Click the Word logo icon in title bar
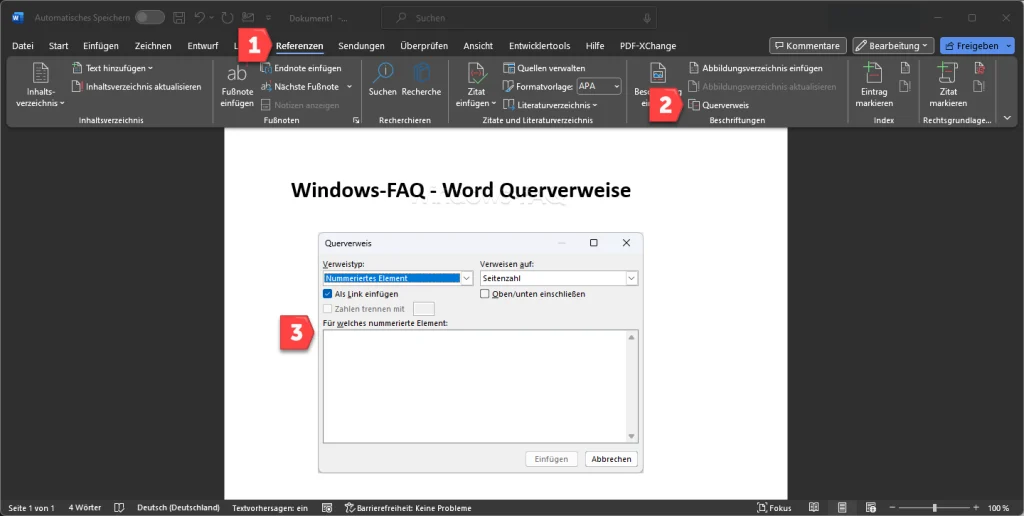This screenshot has width=1024, height=516. [18, 18]
